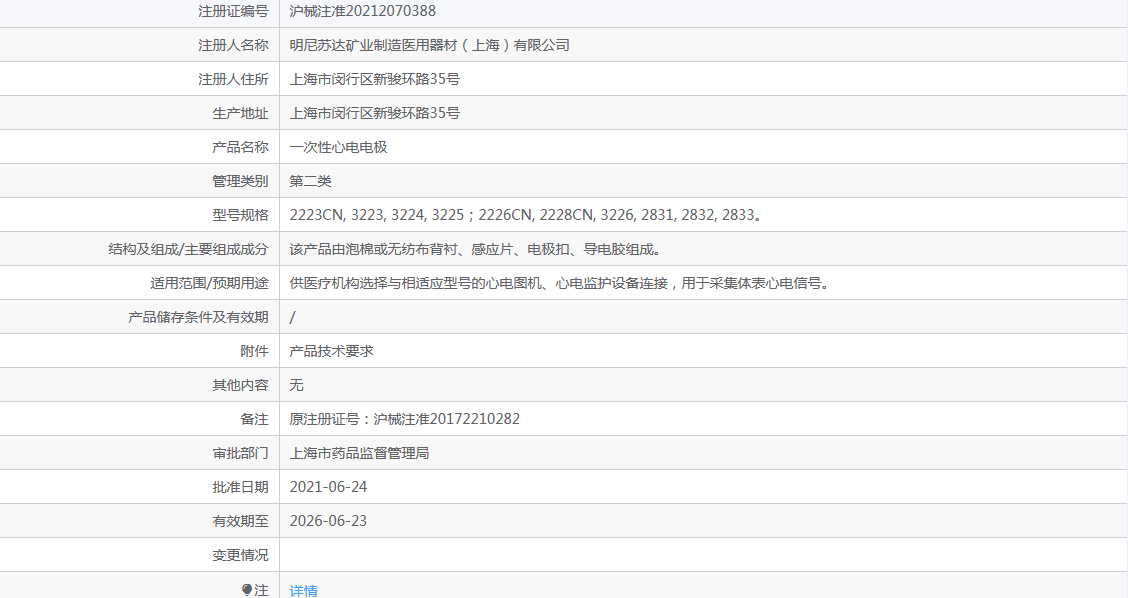Click the 结构及组成/主要组成成分 label
The image size is (1128, 598).
tap(188, 249)
